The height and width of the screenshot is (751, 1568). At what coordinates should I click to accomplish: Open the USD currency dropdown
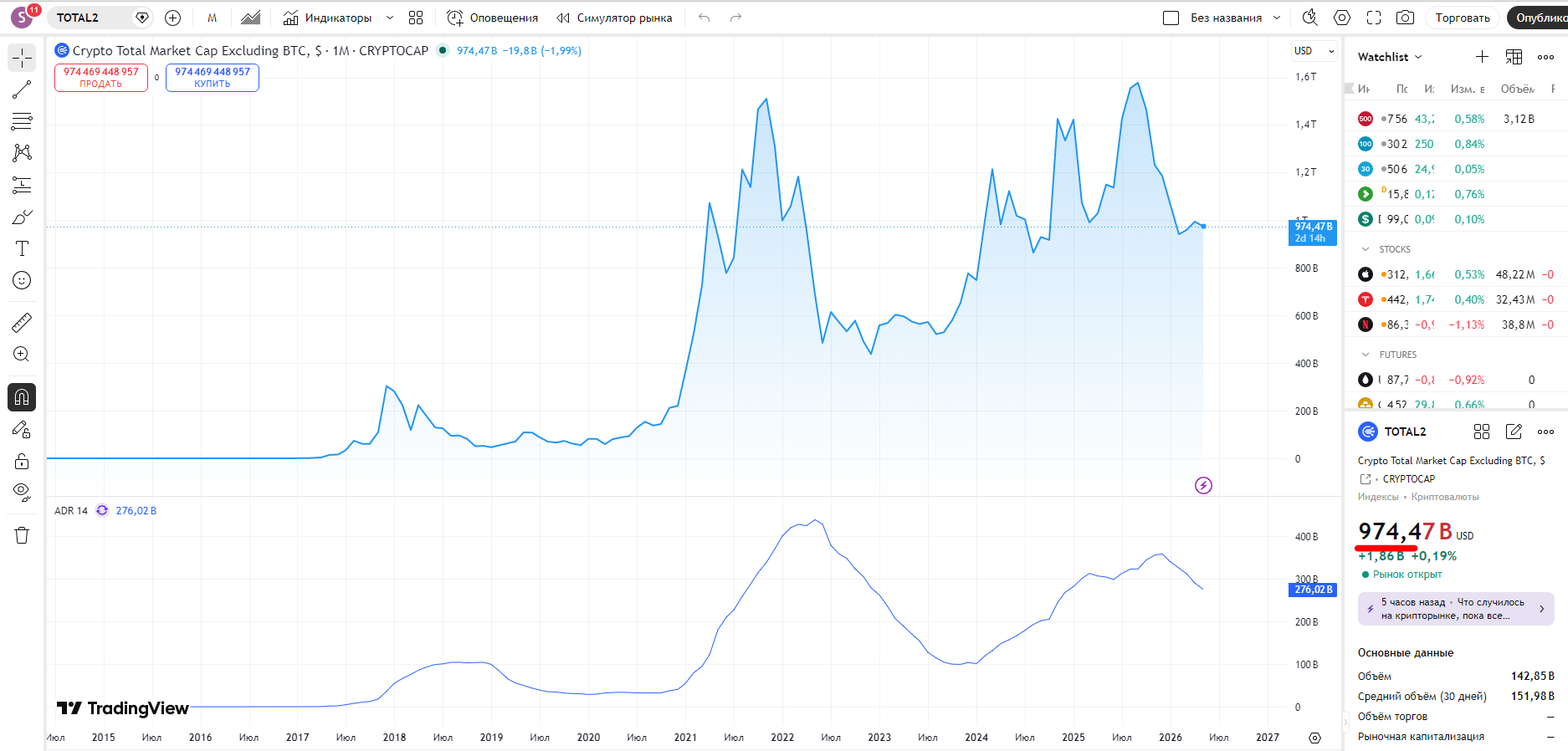pyautogui.click(x=1314, y=51)
